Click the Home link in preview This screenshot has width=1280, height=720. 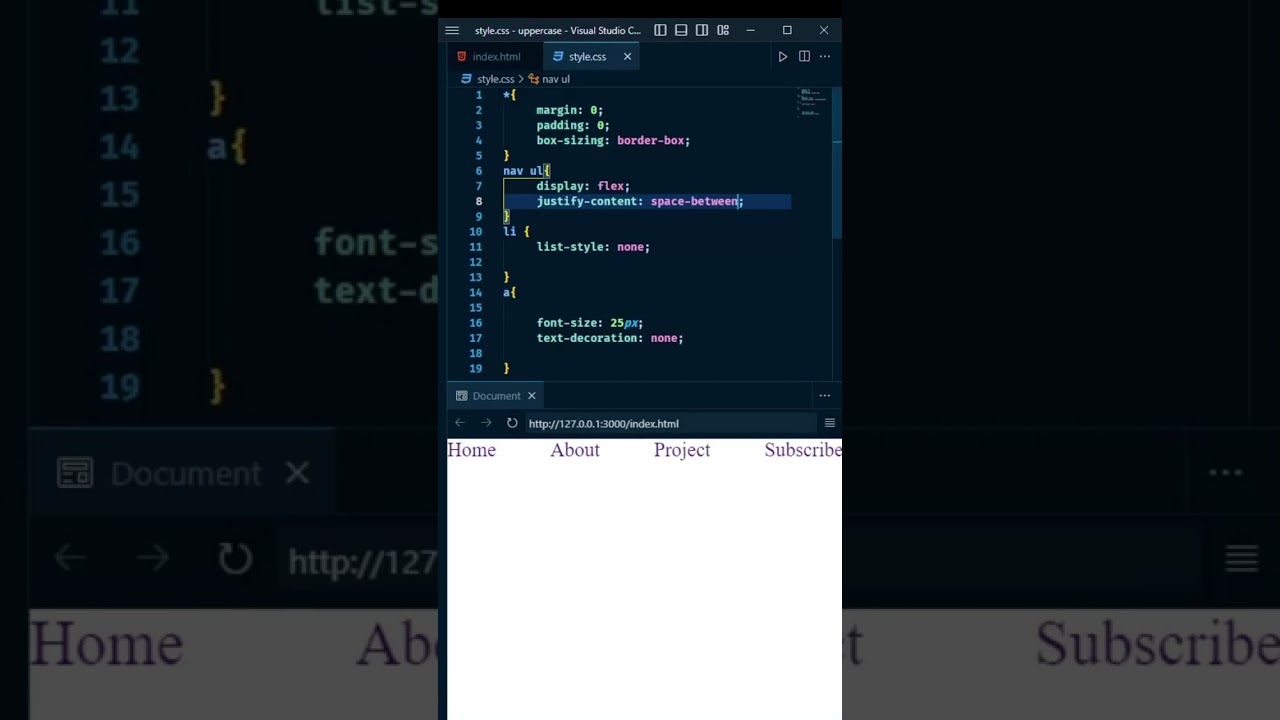[471, 450]
